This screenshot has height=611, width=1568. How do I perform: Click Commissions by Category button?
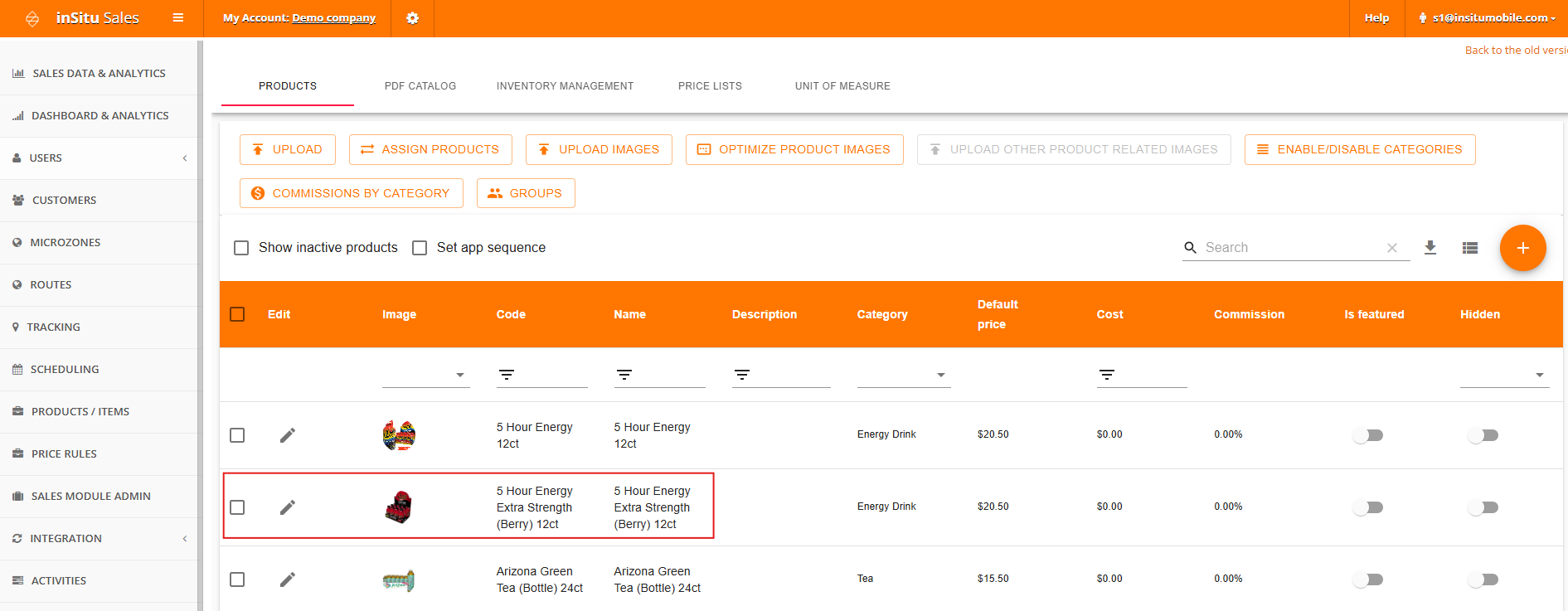pyautogui.click(x=352, y=193)
